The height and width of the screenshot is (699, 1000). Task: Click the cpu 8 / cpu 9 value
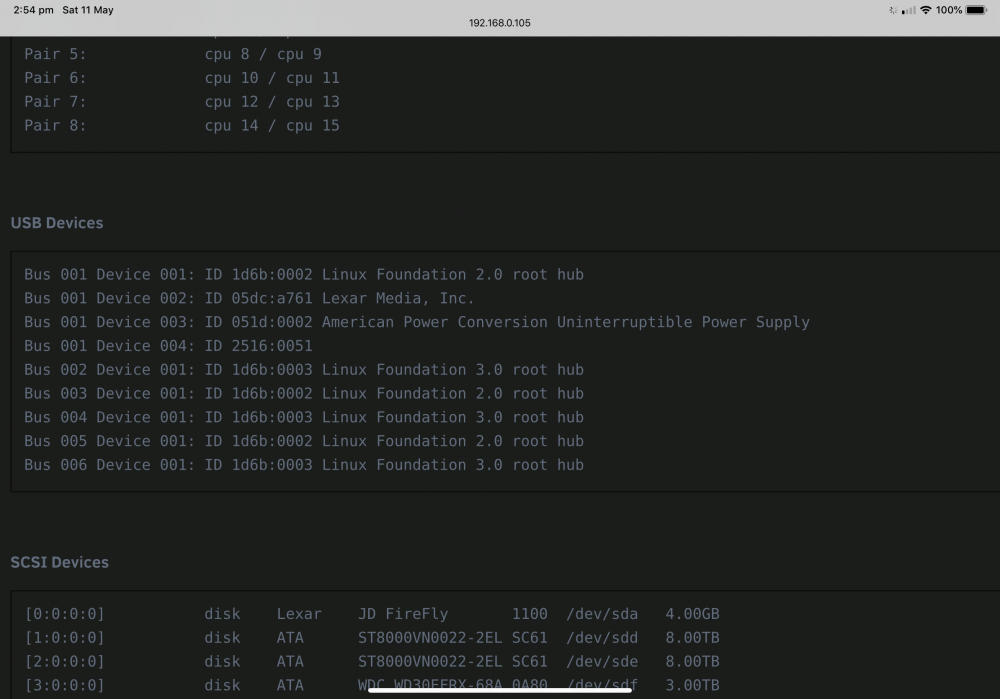click(263, 54)
